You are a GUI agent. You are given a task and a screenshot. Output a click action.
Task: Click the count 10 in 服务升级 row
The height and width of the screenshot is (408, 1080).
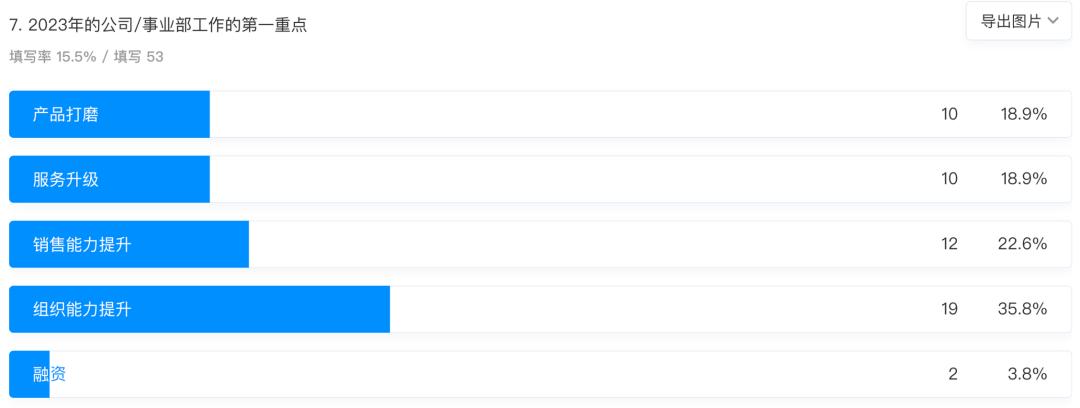click(x=949, y=179)
